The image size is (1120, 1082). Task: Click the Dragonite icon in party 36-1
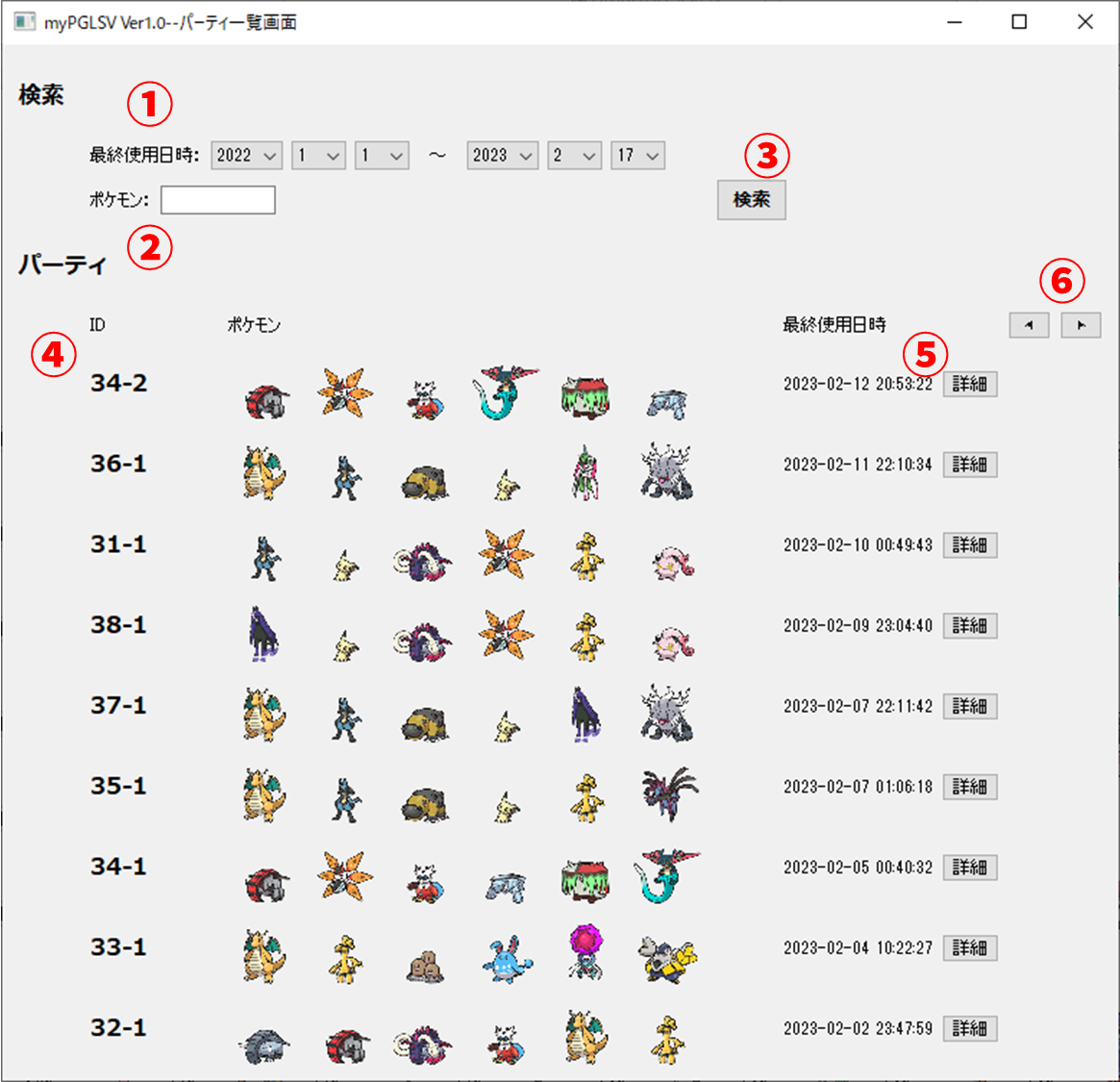pyautogui.click(x=264, y=472)
